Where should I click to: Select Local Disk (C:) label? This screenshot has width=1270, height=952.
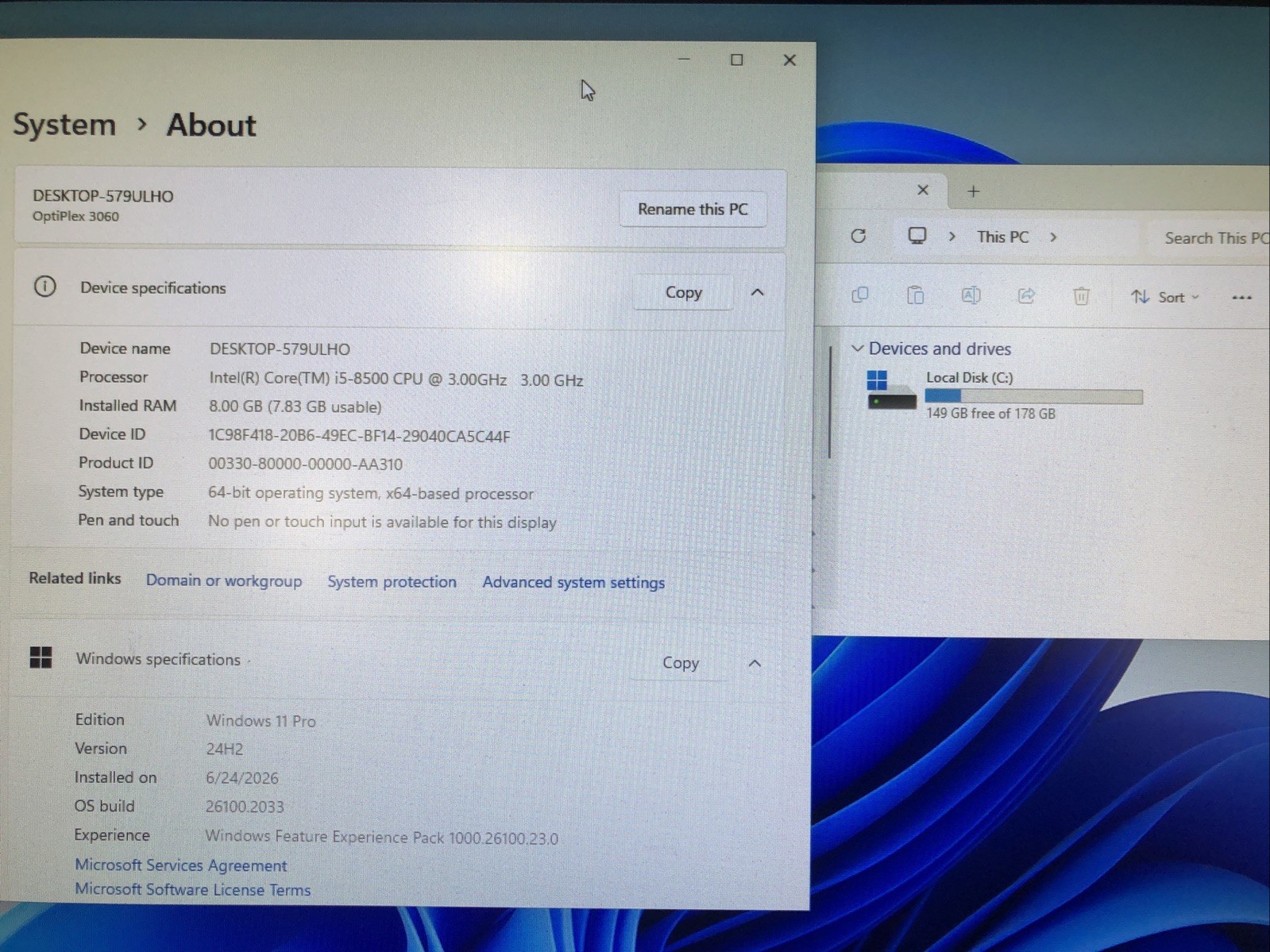(x=969, y=377)
